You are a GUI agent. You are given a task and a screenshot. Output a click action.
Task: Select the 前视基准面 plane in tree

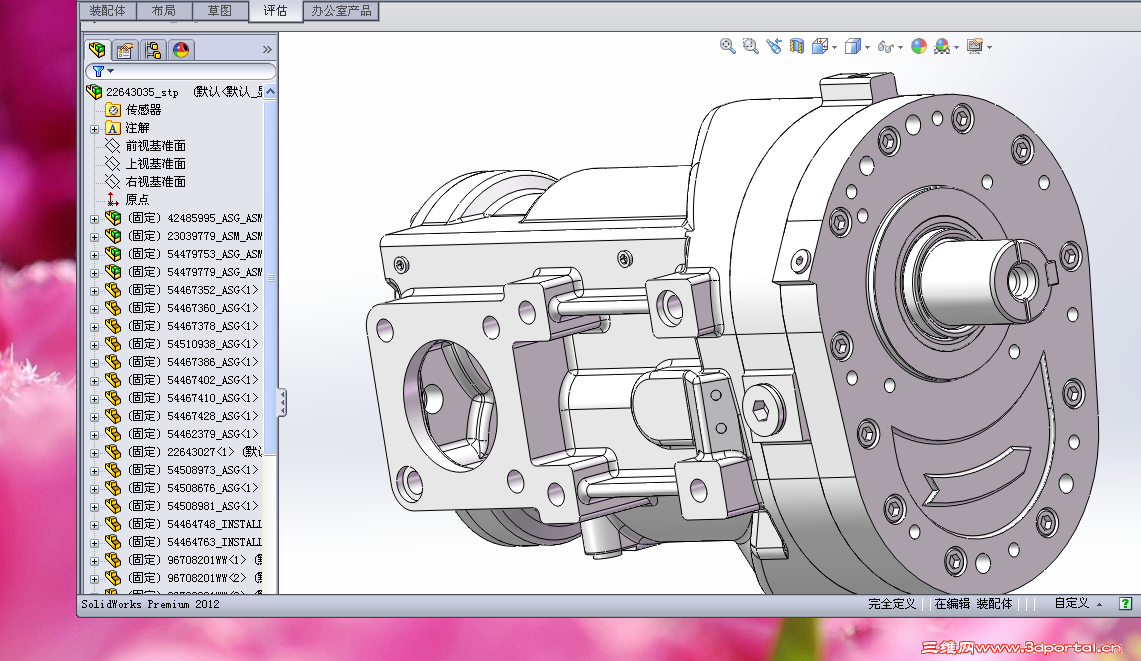tap(155, 146)
